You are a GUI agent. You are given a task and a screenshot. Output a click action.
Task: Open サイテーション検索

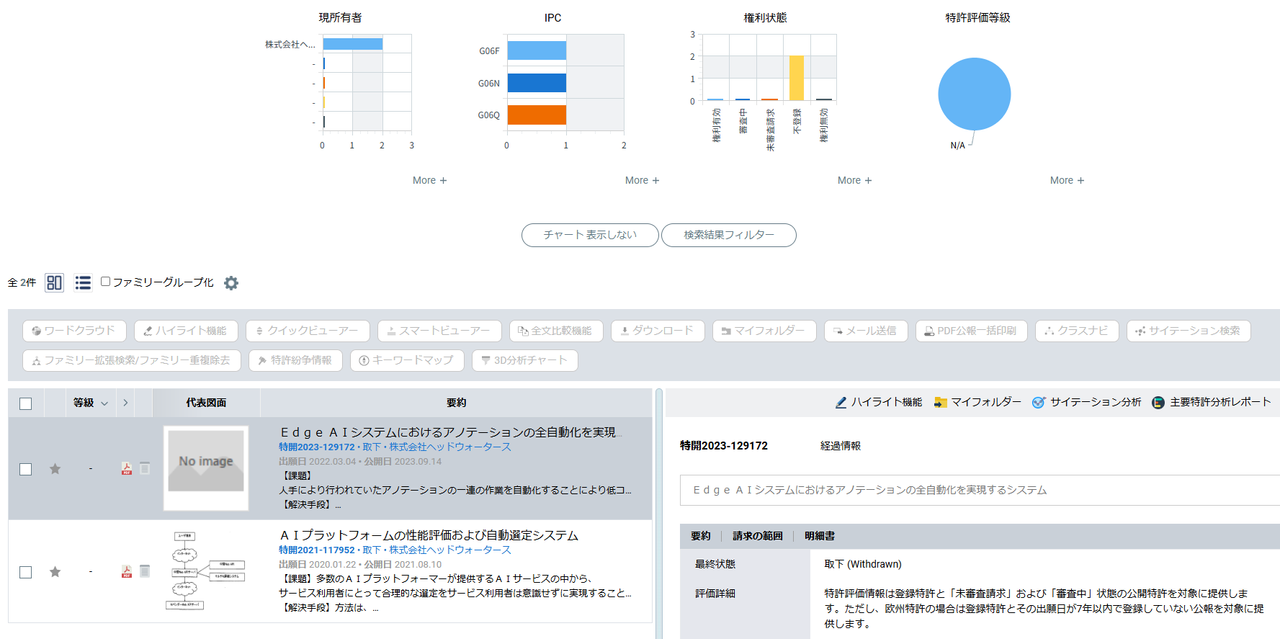point(1189,330)
